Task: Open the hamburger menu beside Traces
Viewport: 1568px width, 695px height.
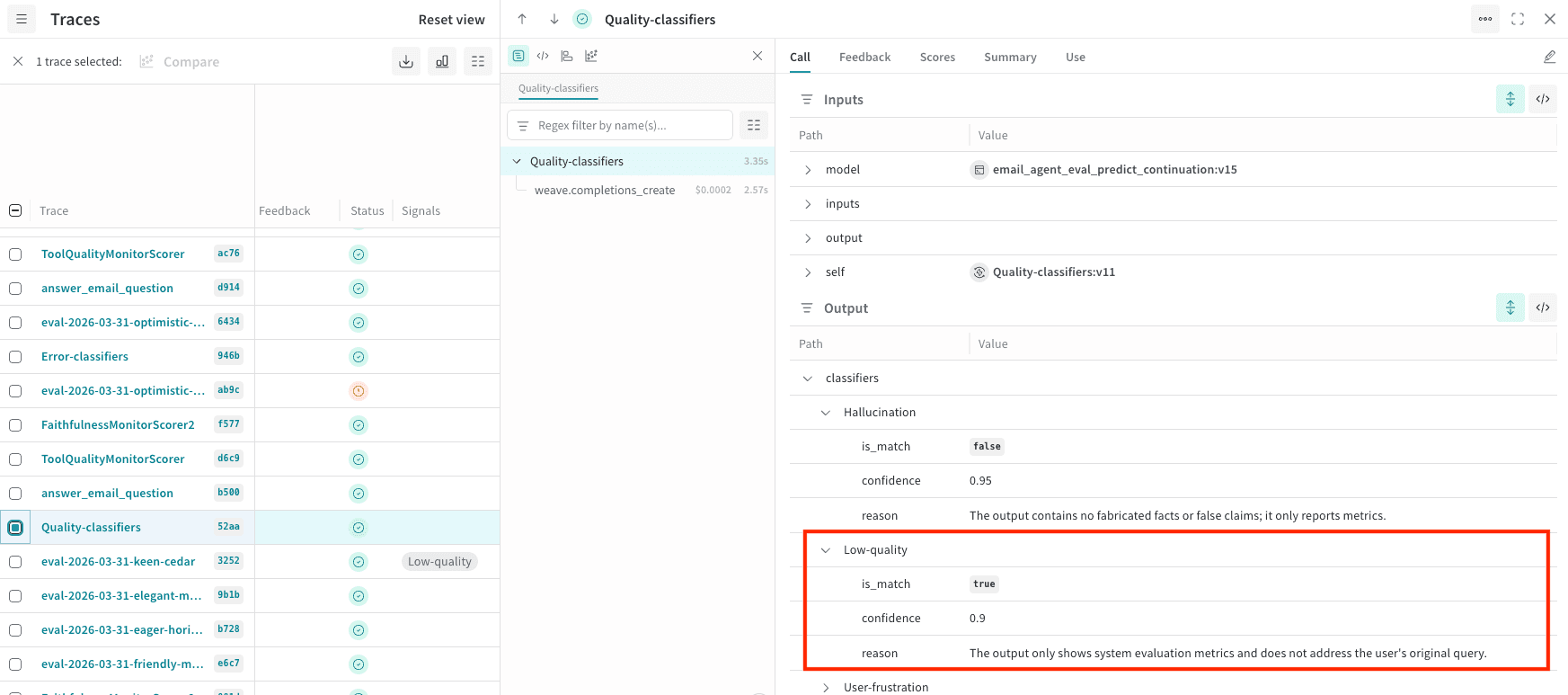Action: coord(22,19)
